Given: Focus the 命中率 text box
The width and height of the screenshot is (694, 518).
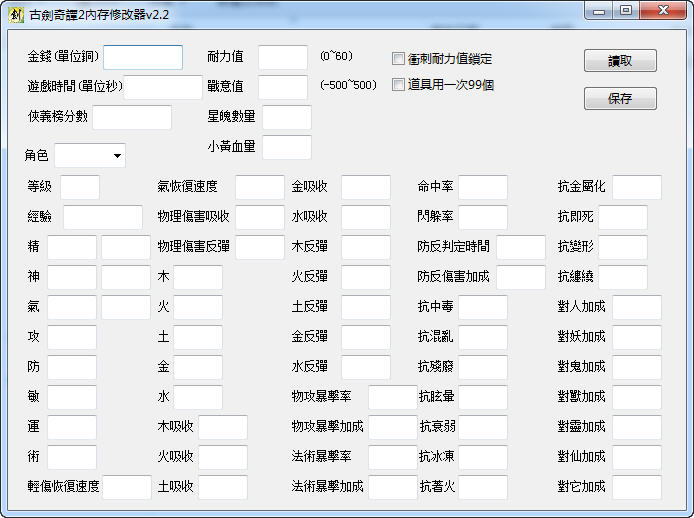Looking at the screenshot, I should click(483, 187).
